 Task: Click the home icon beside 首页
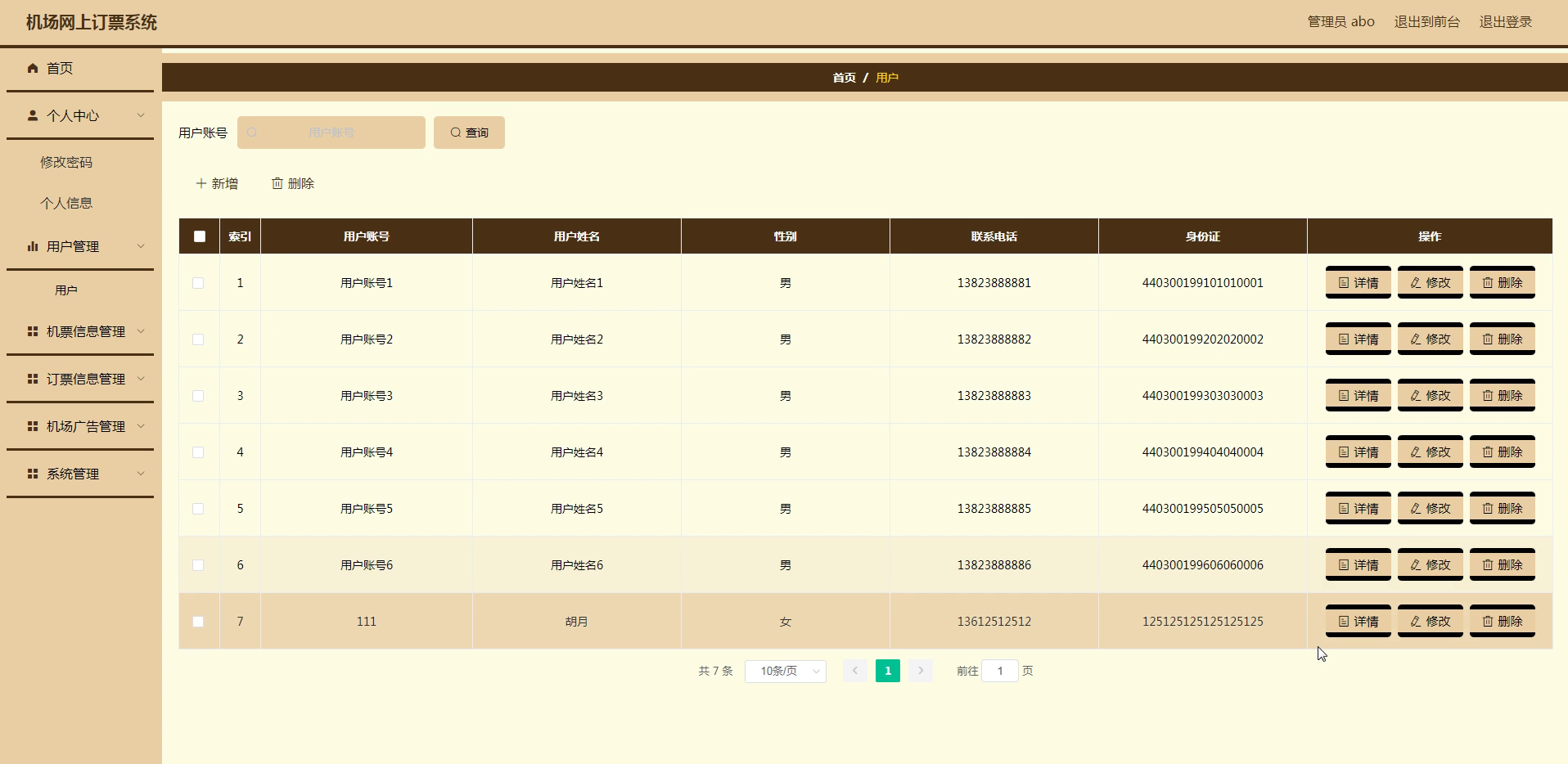pos(33,68)
